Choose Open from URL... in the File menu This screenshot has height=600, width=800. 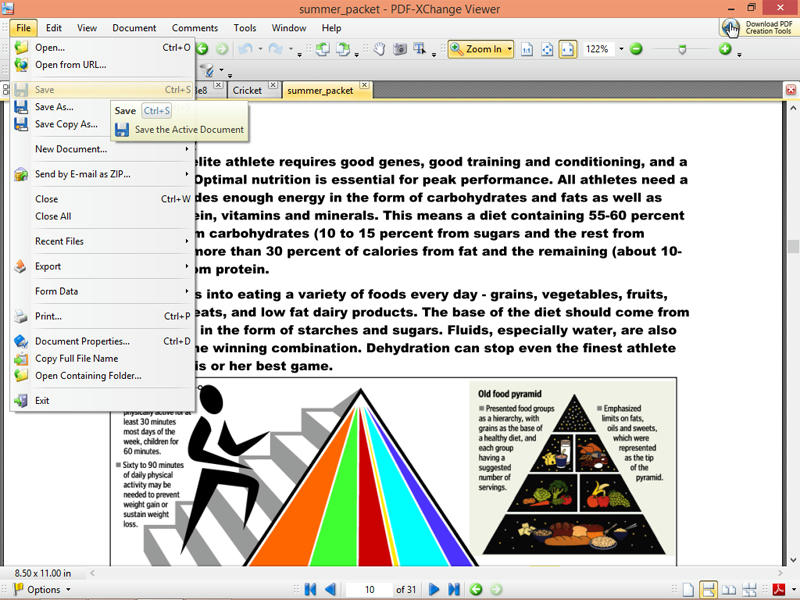pyautogui.click(x=102, y=65)
